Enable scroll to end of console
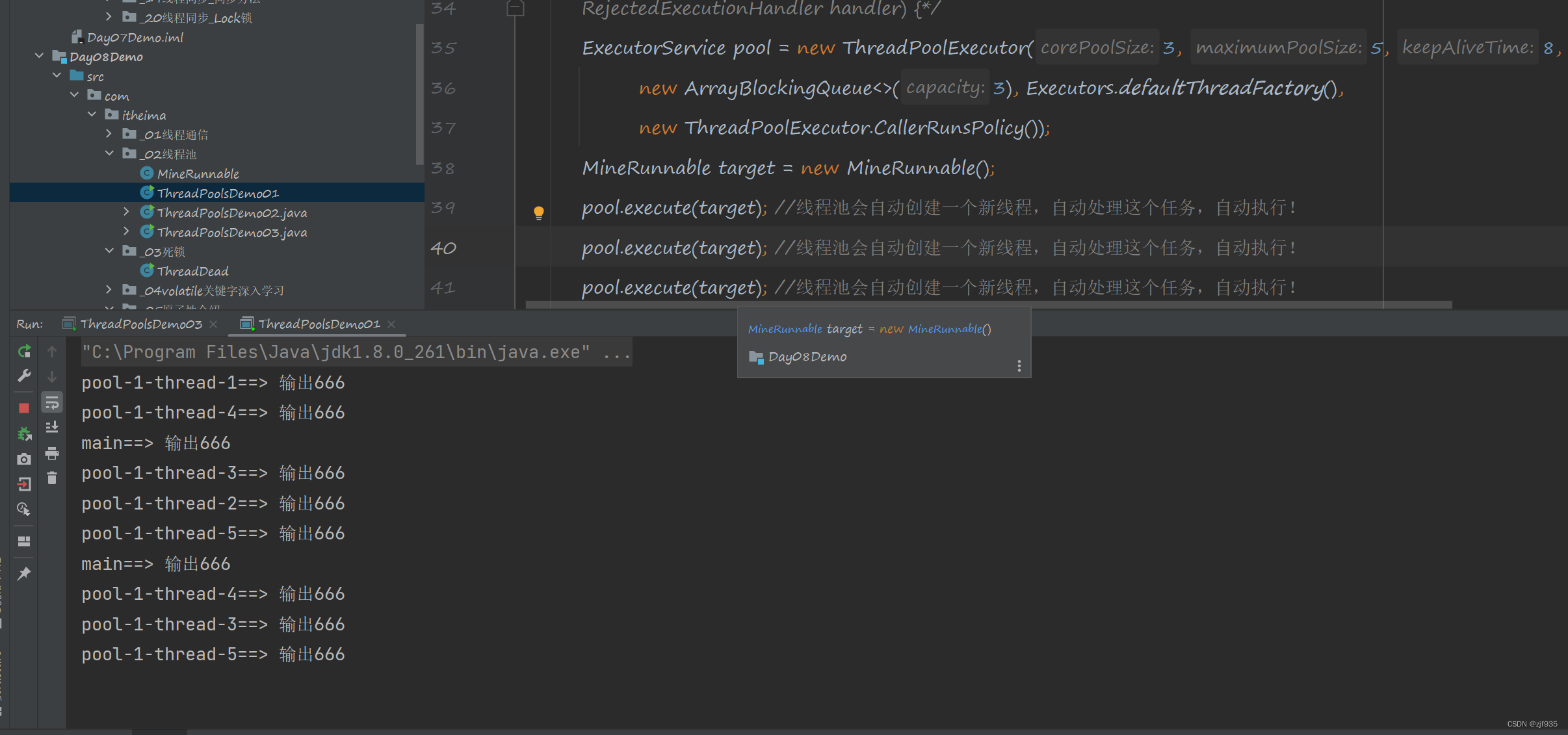This screenshot has width=1568, height=735. 52,427
